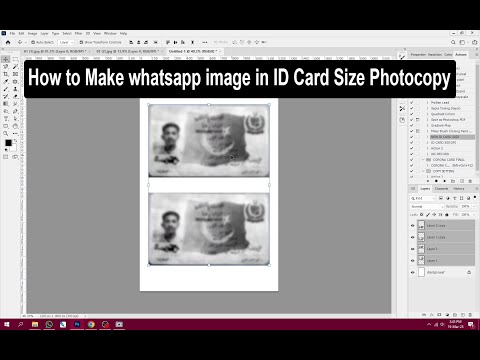The width and height of the screenshot is (480, 360).
Task: Select the Path Selection arrow tool
Action: point(15,119)
